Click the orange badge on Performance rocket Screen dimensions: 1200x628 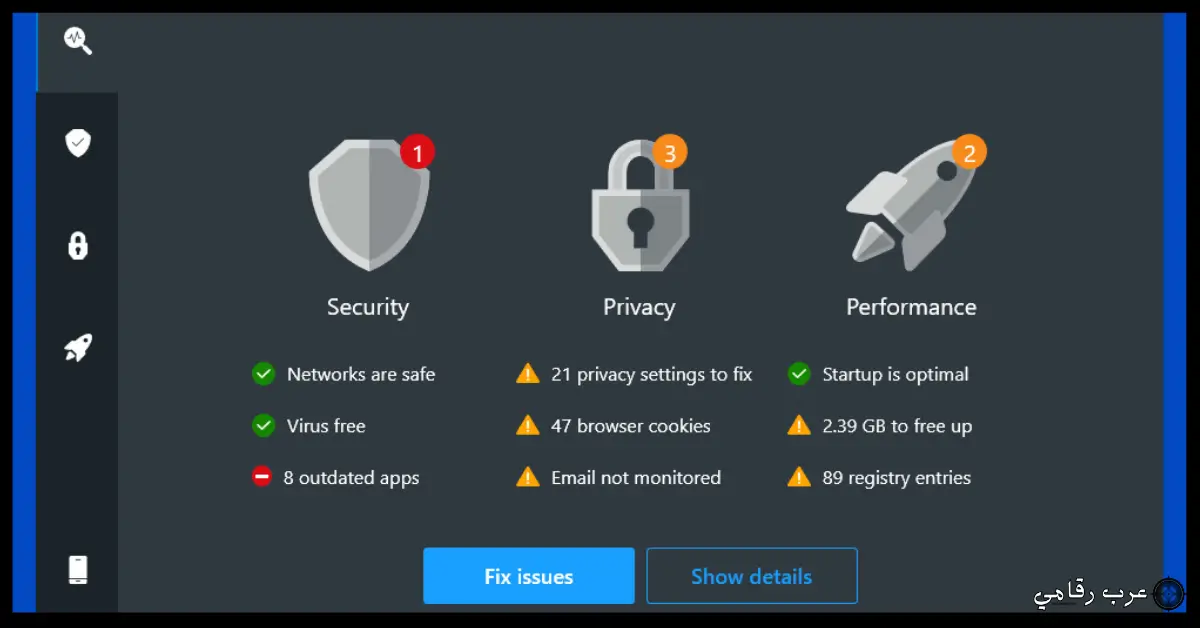click(x=968, y=153)
